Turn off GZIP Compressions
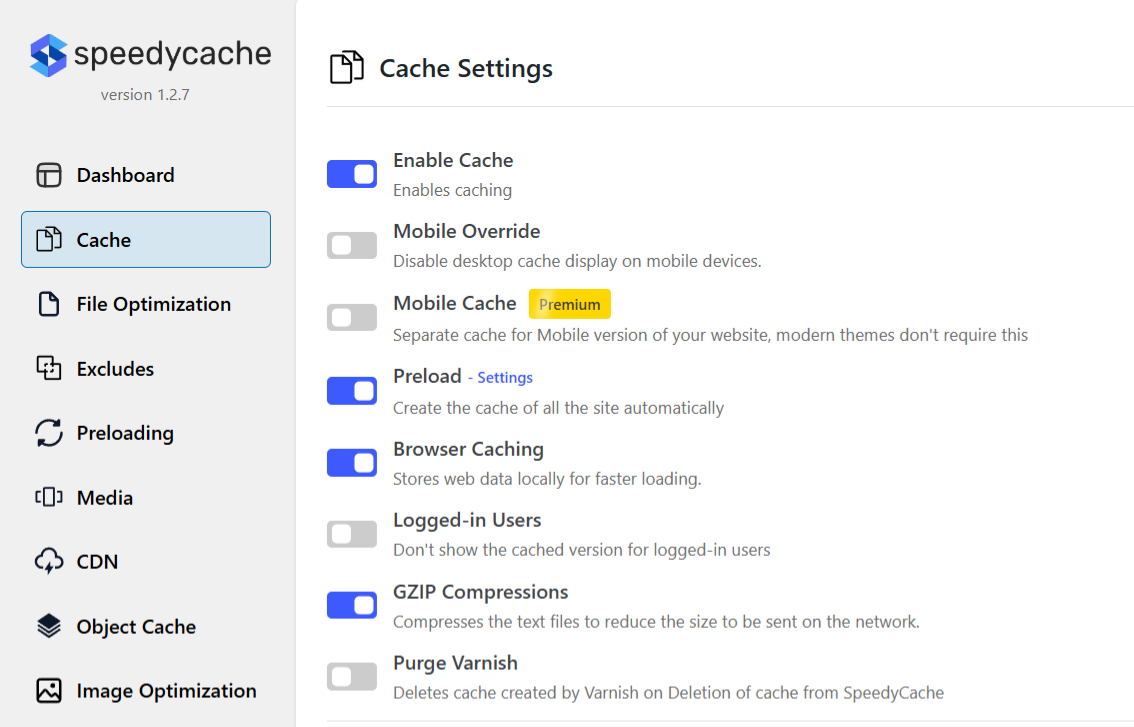This screenshot has height=727, width=1134. coord(351,605)
